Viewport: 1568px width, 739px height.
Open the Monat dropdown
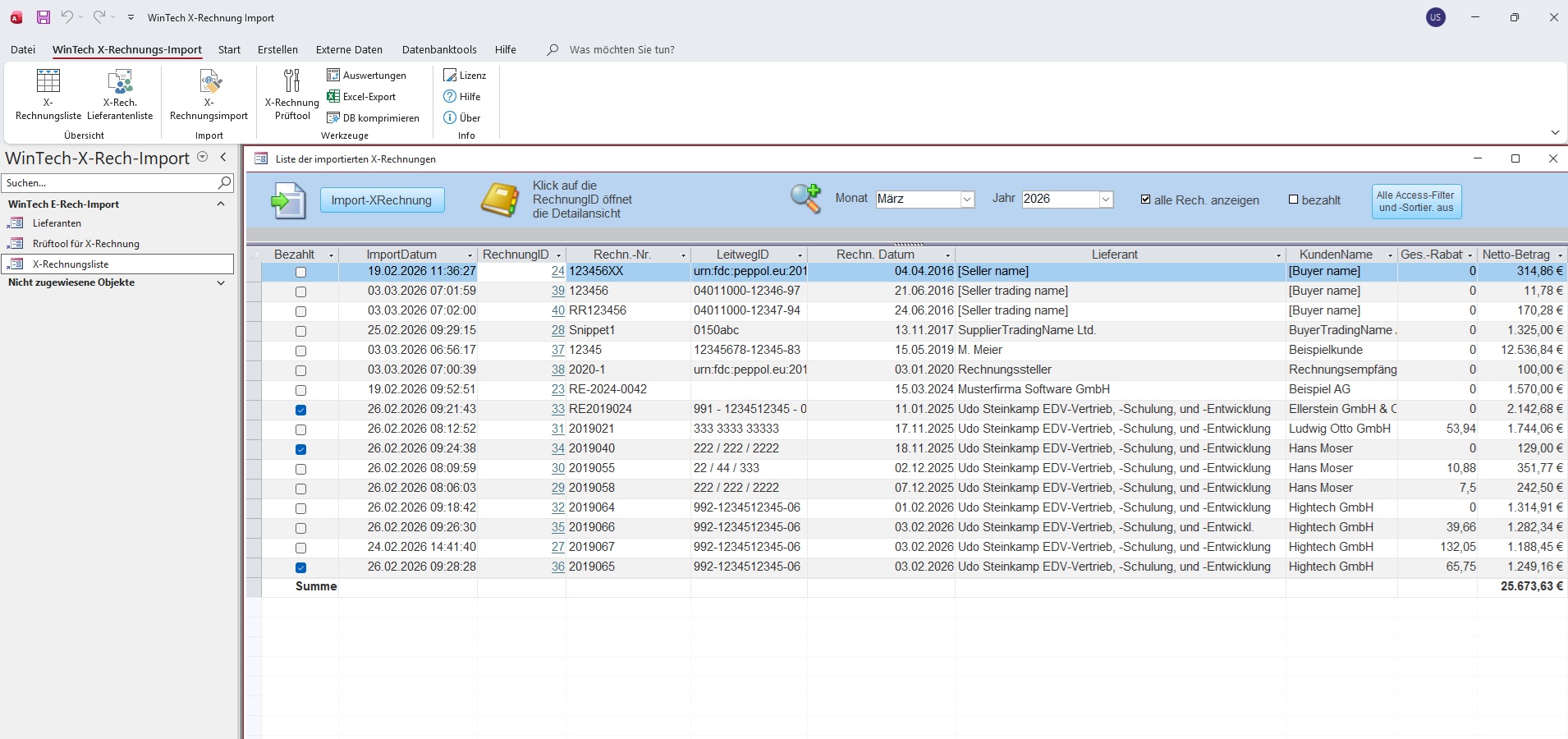[x=966, y=200]
